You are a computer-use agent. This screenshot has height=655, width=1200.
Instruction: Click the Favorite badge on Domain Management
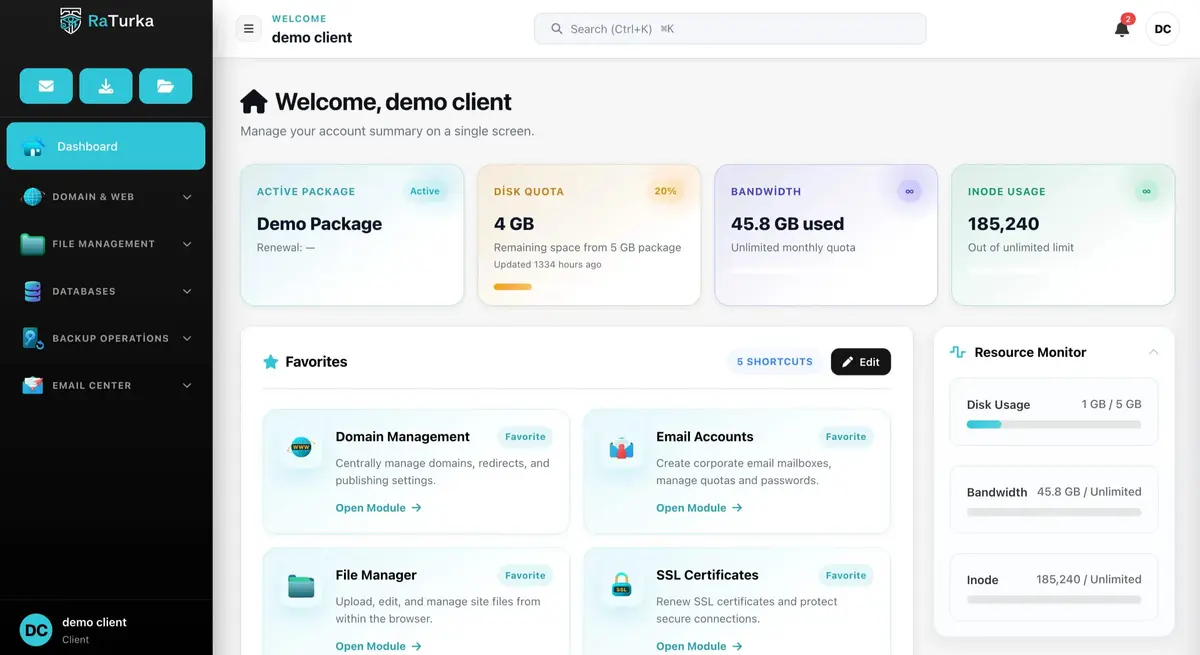coord(525,437)
